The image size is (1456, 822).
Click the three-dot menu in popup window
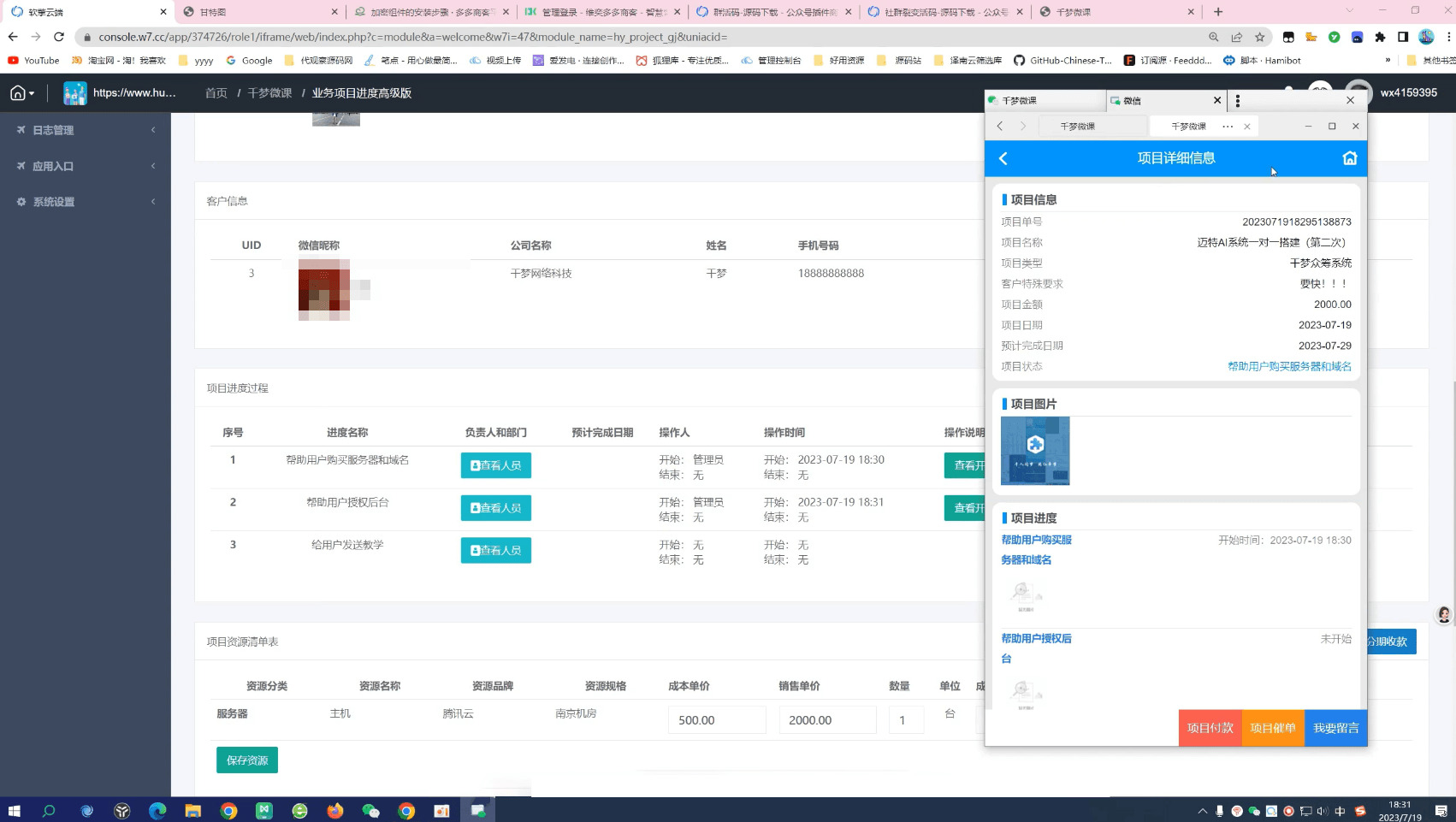pyautogui.click(x=1237, y=101)
